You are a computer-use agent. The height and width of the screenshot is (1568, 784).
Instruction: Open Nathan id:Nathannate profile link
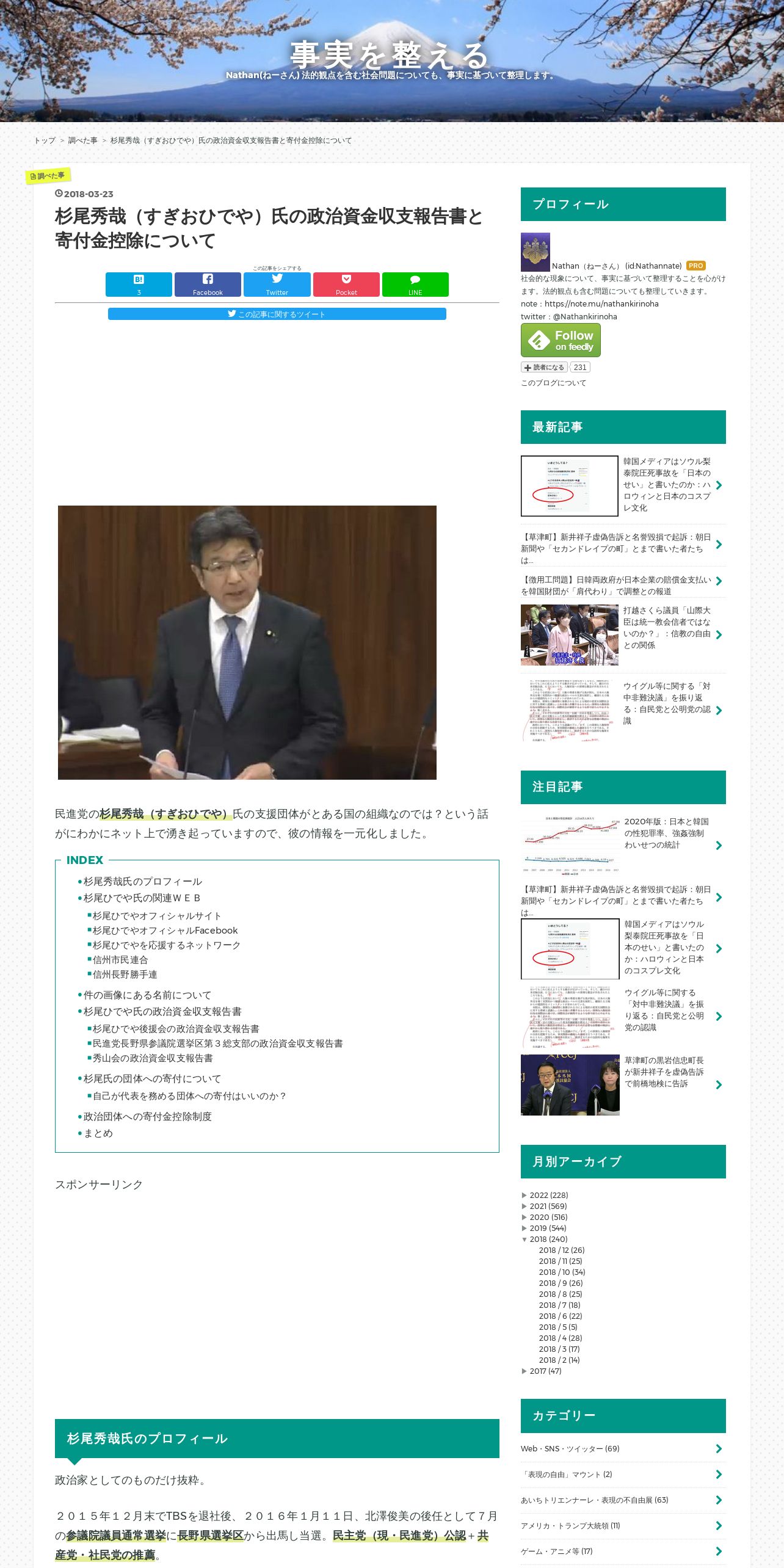point(617,266)
